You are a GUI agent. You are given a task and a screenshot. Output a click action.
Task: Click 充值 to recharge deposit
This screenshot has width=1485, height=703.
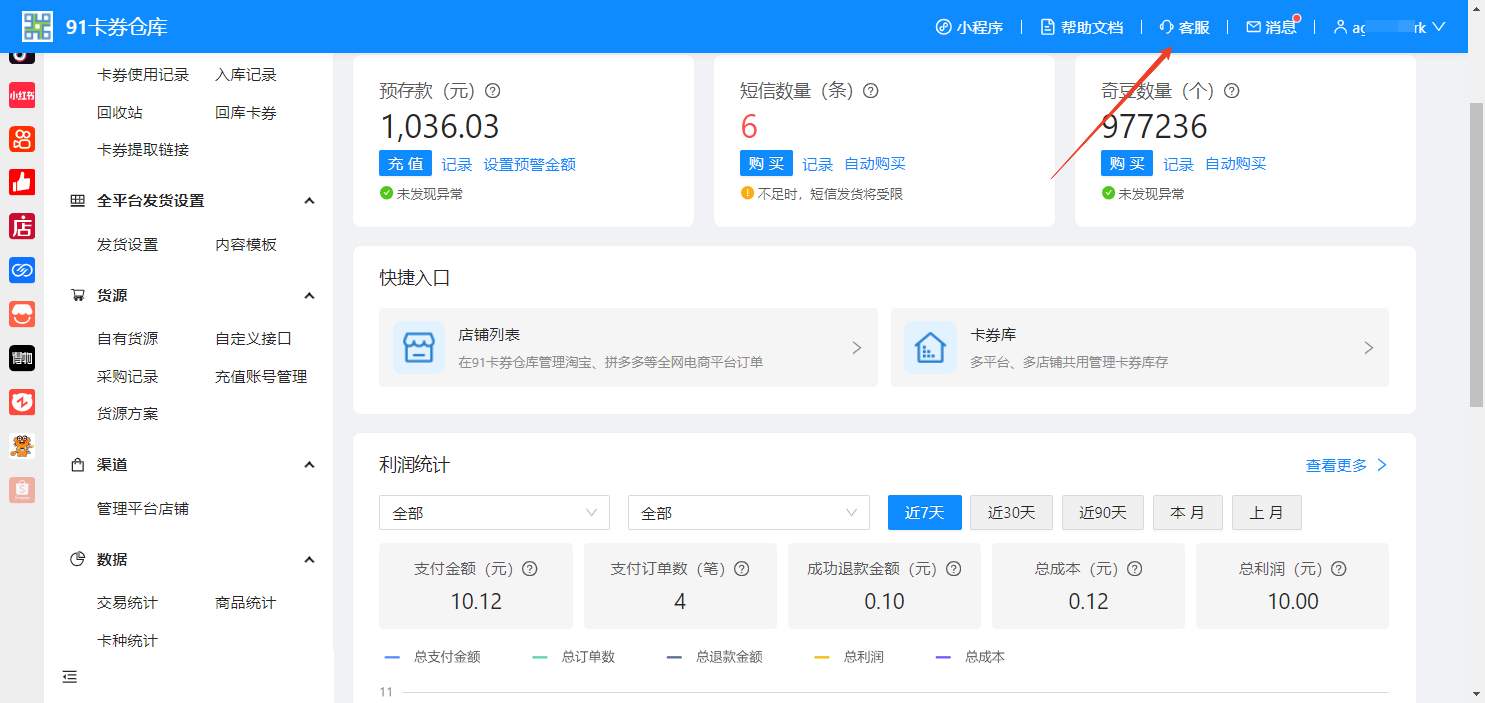point(405,164)
